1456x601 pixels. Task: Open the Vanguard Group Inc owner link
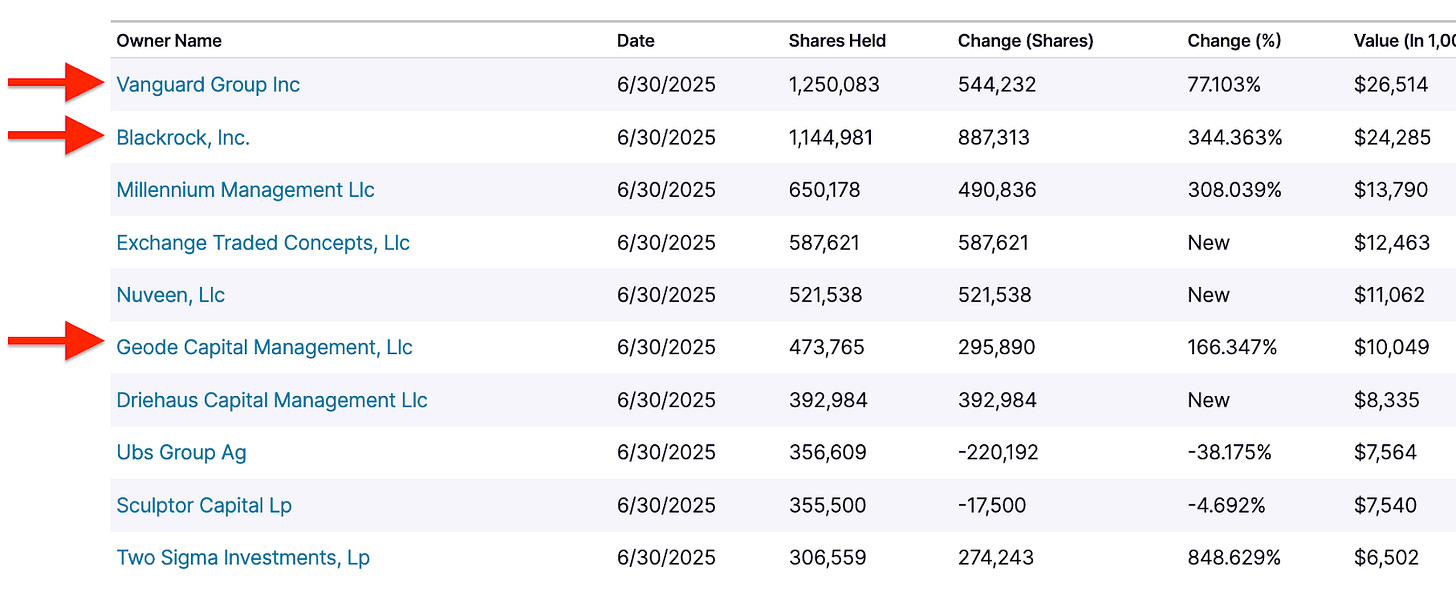[x=208, y=85]
